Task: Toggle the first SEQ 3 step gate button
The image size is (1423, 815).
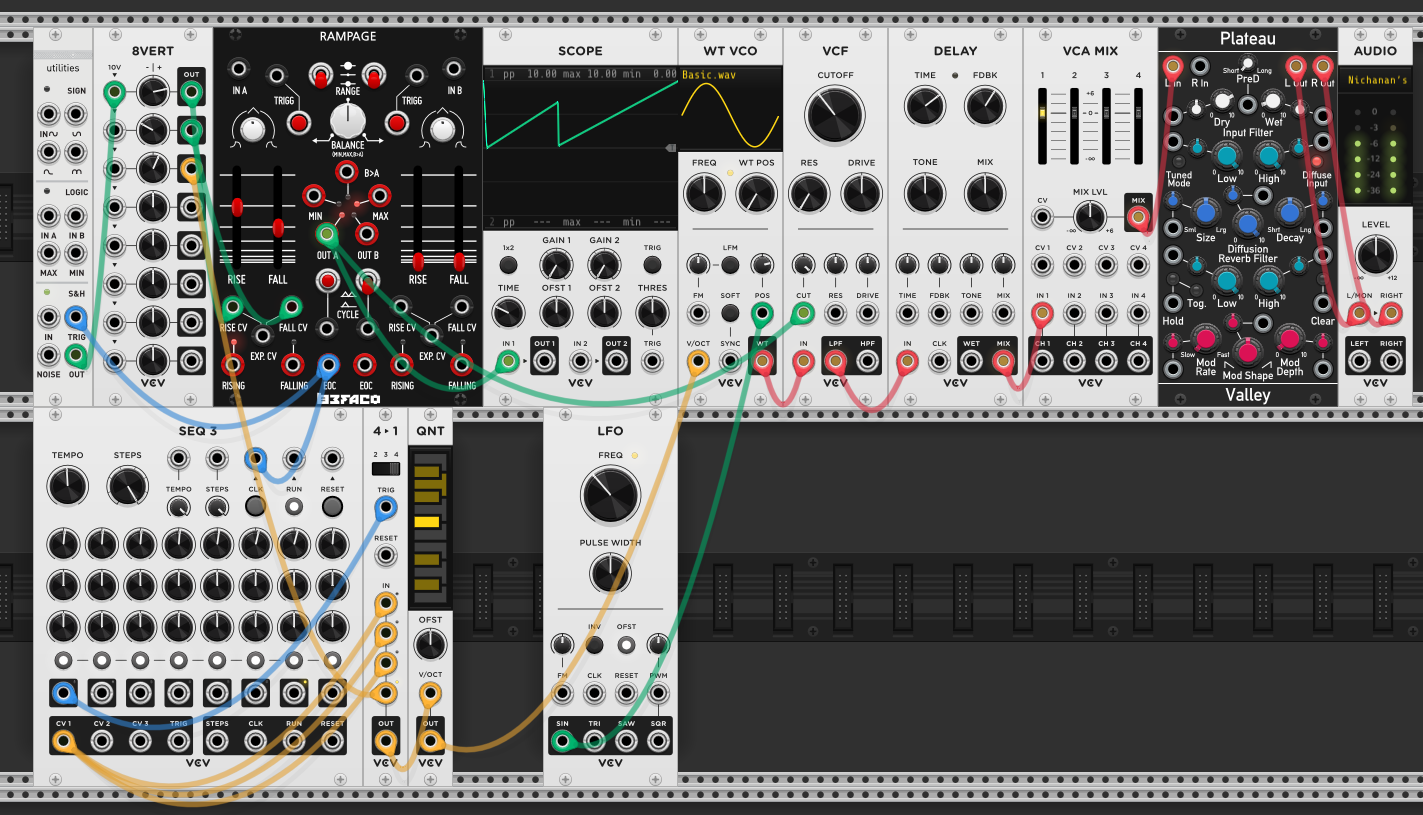Action: tap(63, 660)
